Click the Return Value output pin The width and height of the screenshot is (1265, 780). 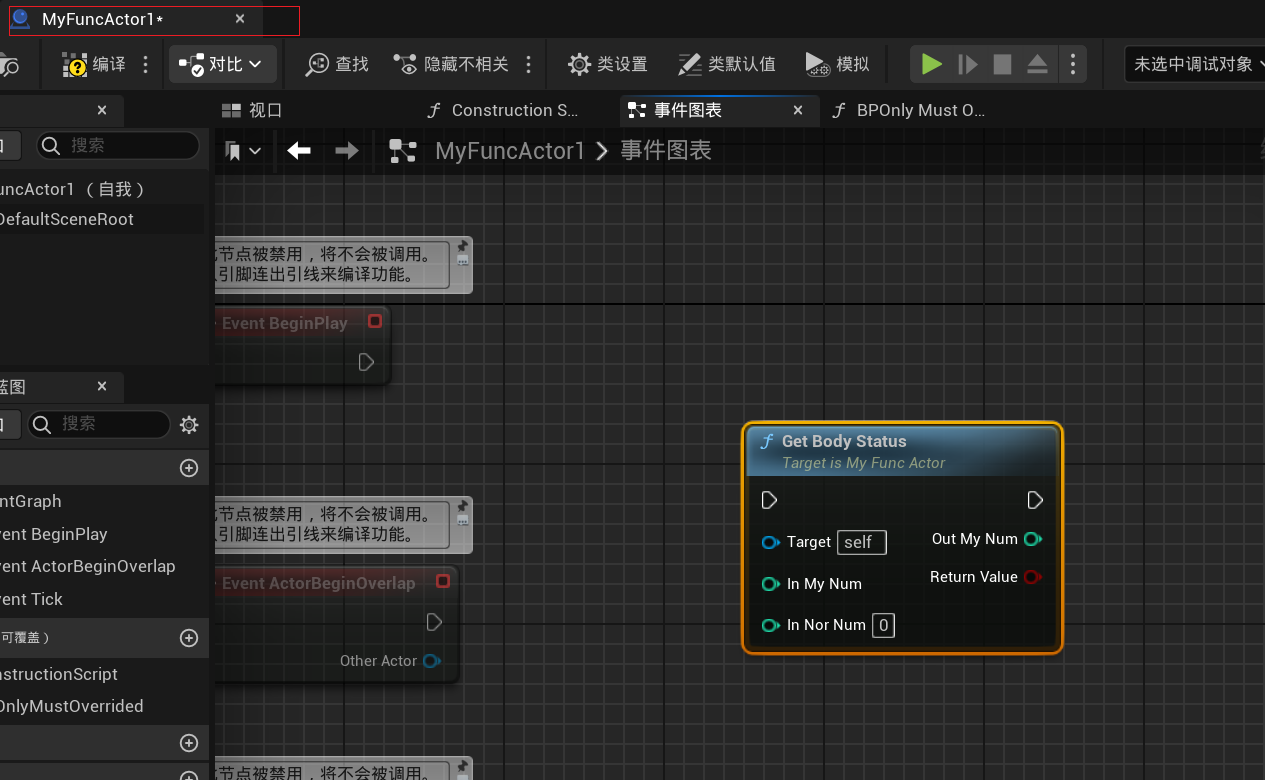tap(1033, 577)
